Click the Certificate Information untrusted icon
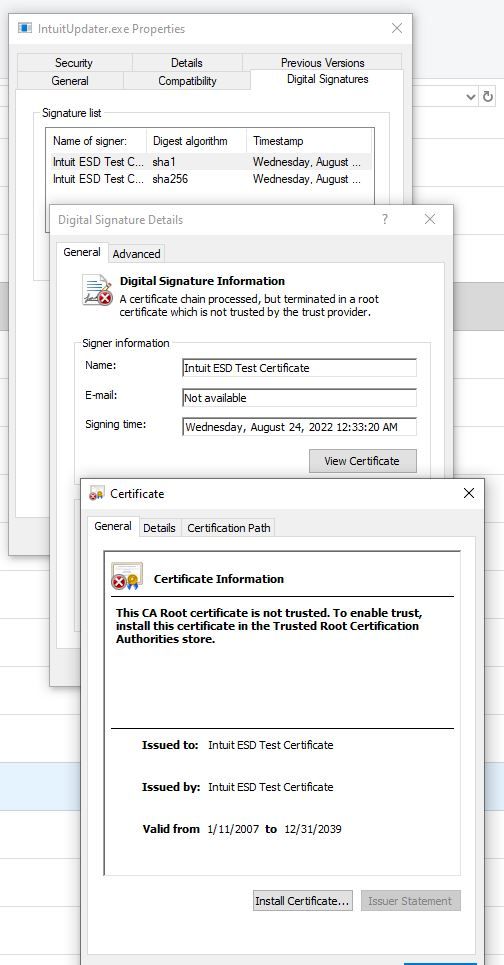This screenshot has height=965, width=504. point(127,576)
